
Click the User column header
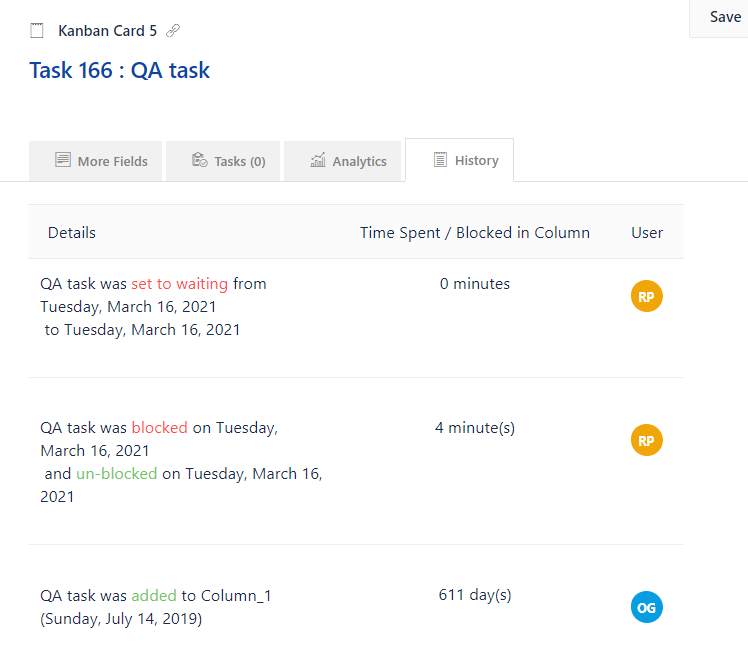click(647, 232)
